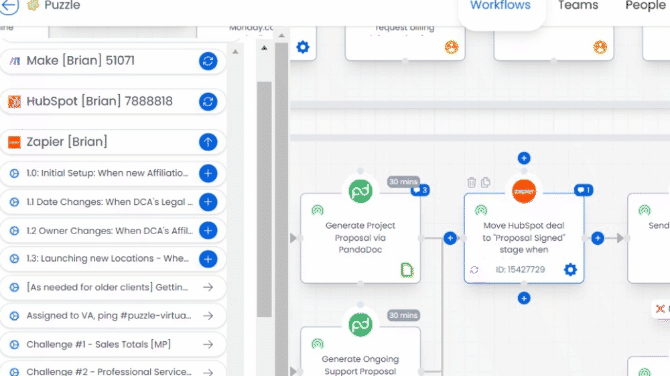
Task: Open comment badge showing 1 on Zapier step
Action: 584,190
